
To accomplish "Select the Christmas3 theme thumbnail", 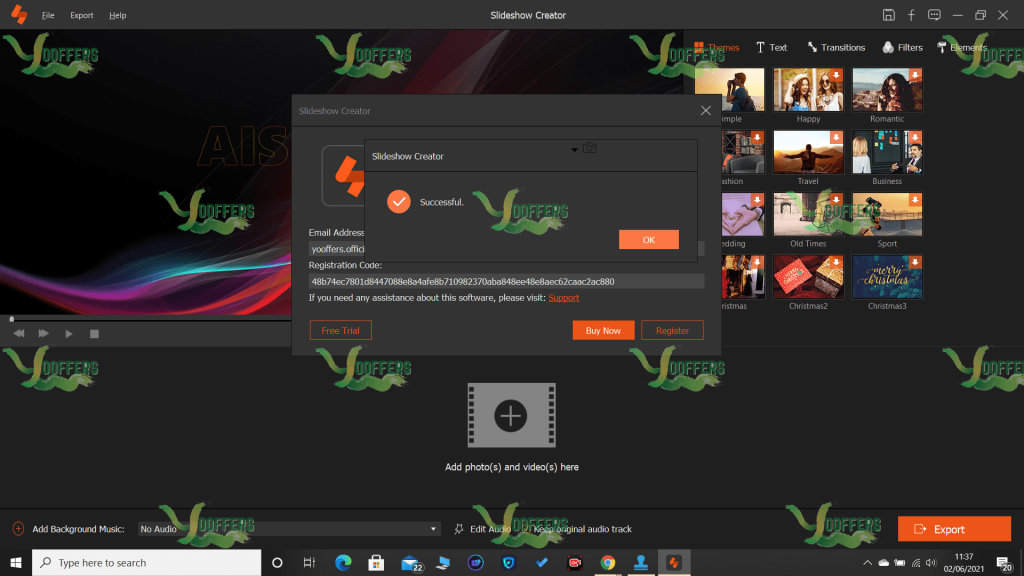I will [x=887, y=276].
